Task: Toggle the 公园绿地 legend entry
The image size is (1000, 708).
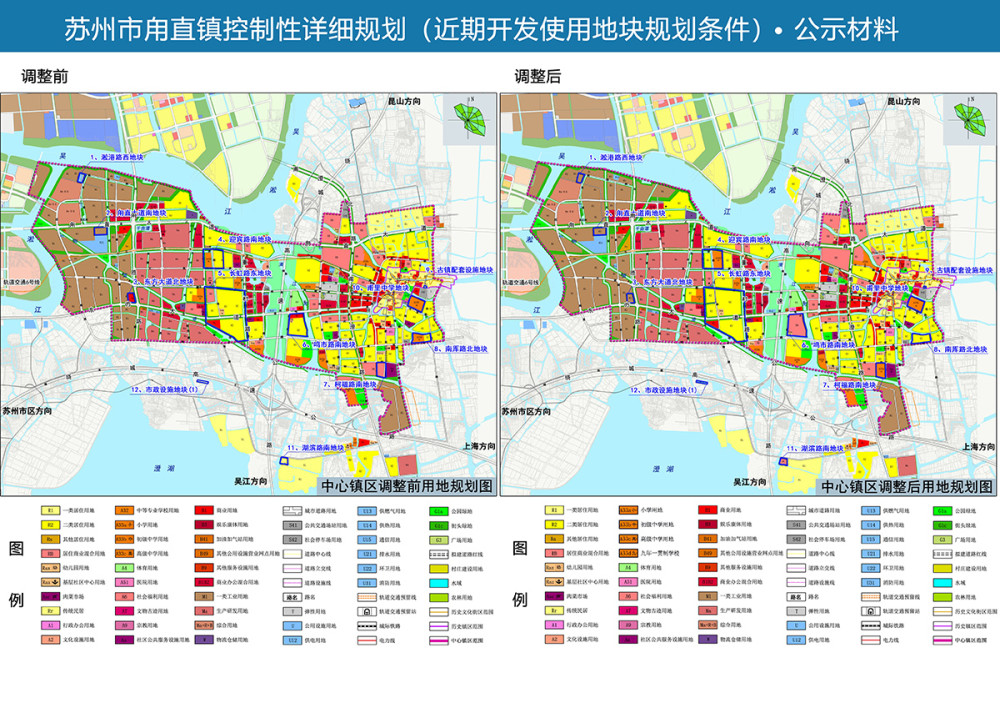Action: tap(438, 511)
